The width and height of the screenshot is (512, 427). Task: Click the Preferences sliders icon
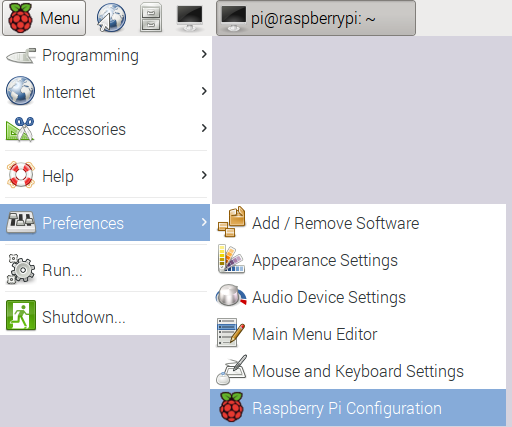(21, 222)
